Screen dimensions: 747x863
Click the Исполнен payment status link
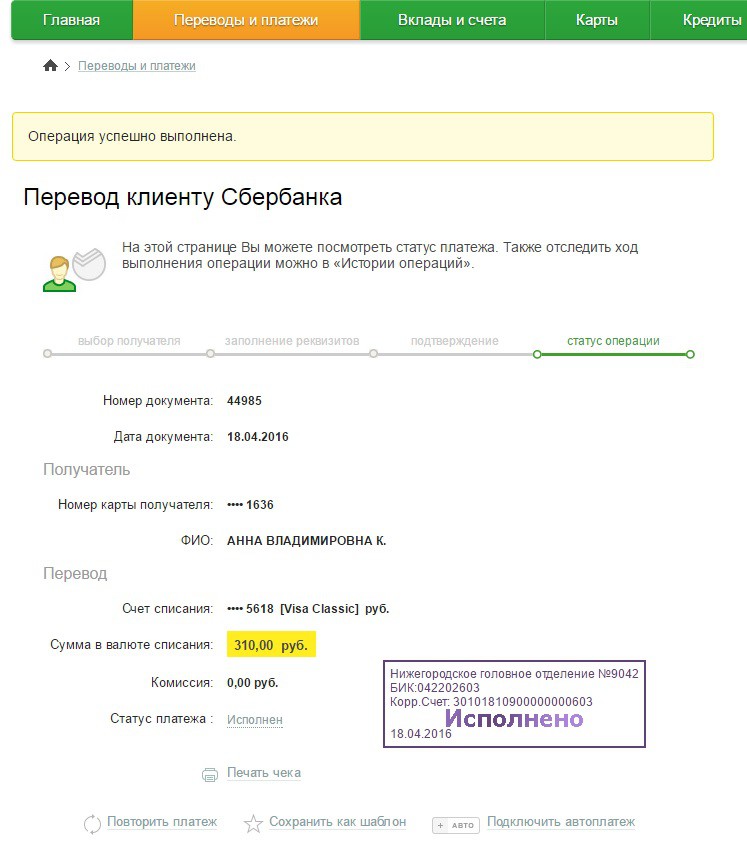tap(255, 720)
